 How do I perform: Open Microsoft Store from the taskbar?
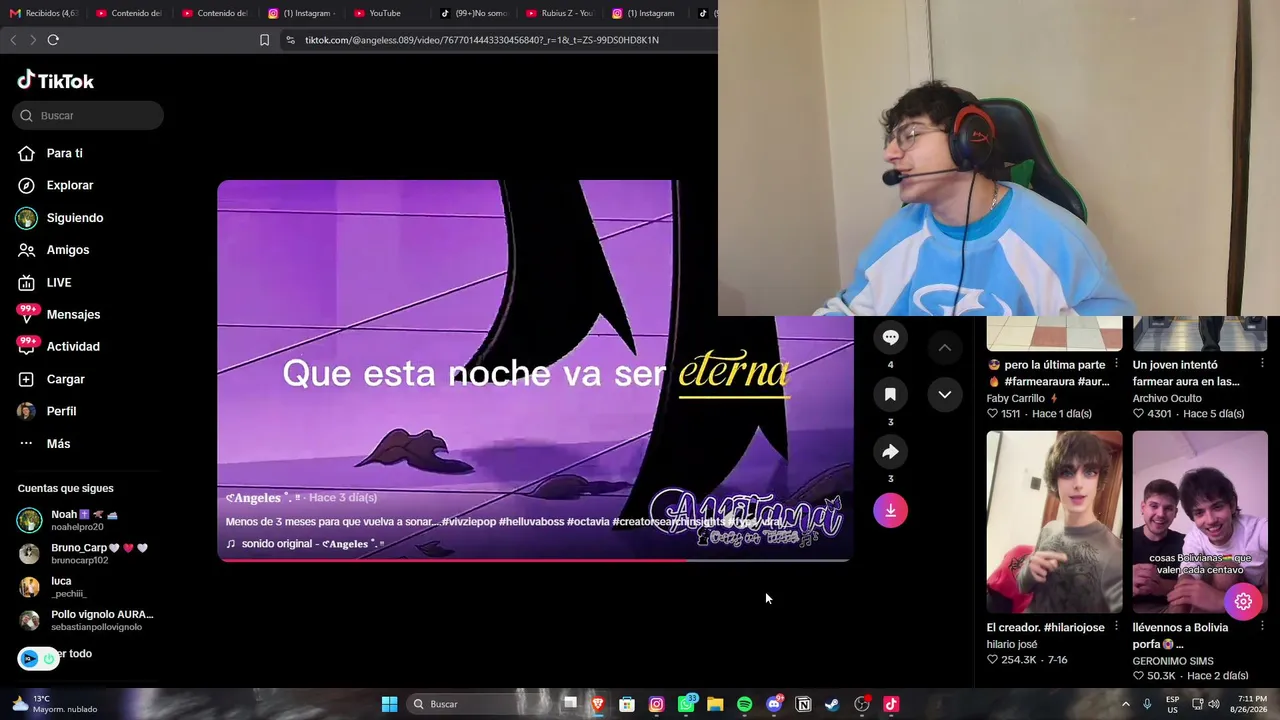[627, 704]
